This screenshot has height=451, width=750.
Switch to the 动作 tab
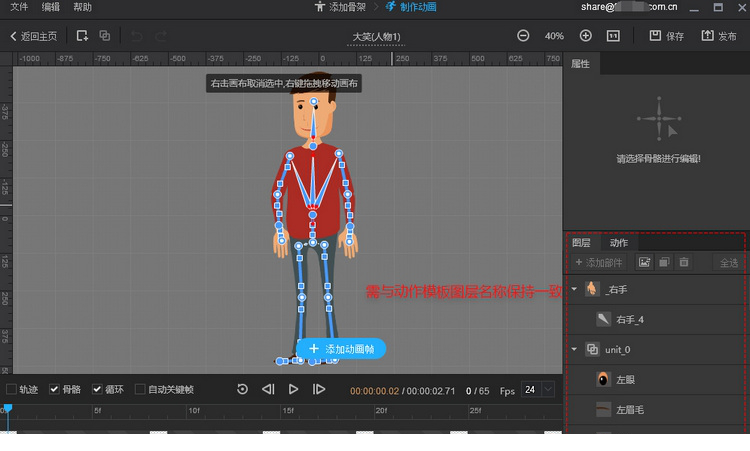619,242
